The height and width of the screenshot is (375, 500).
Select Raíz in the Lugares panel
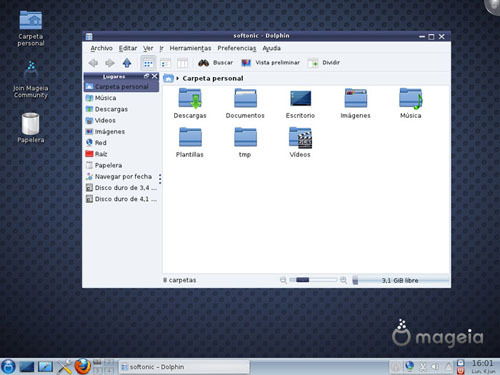pyautogui.click(x=121, y=154)
